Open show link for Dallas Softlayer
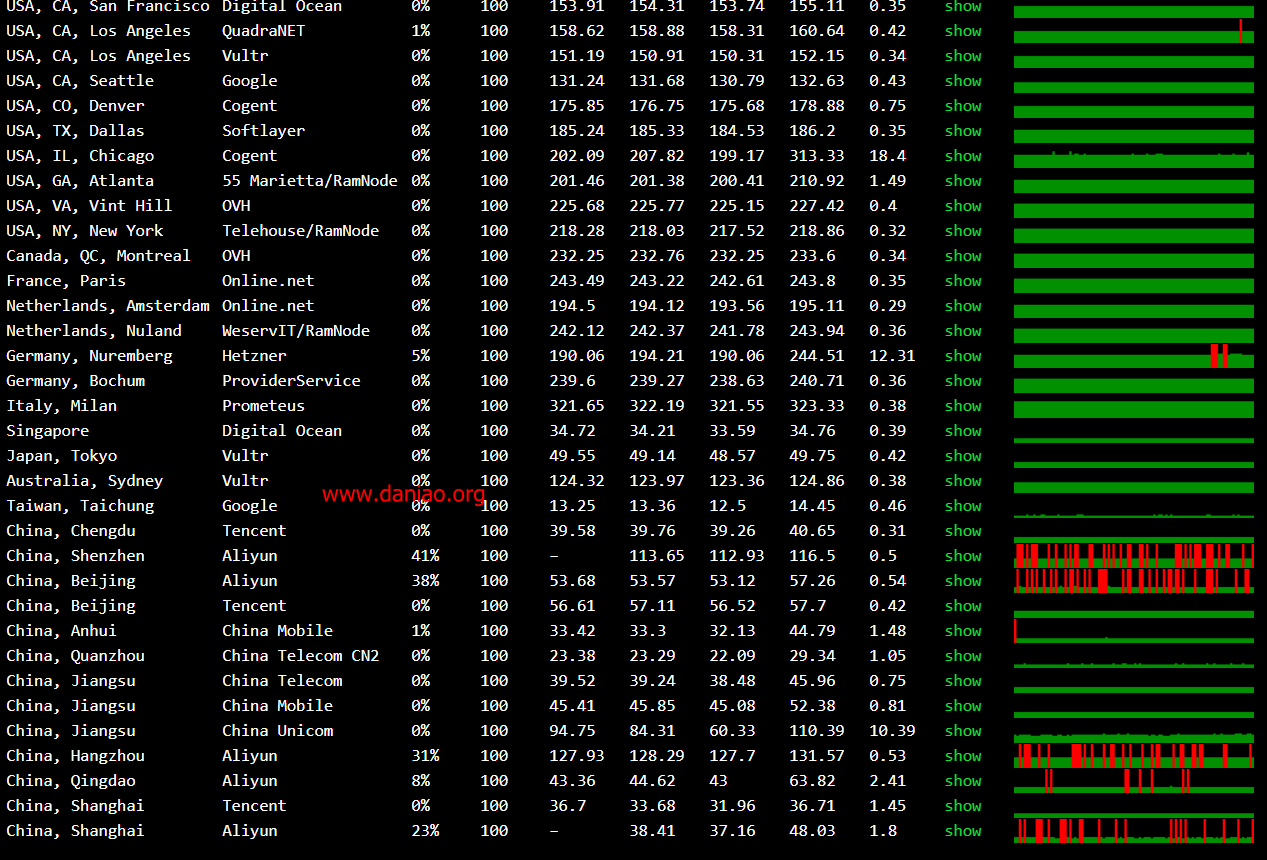 click(963, 131)
